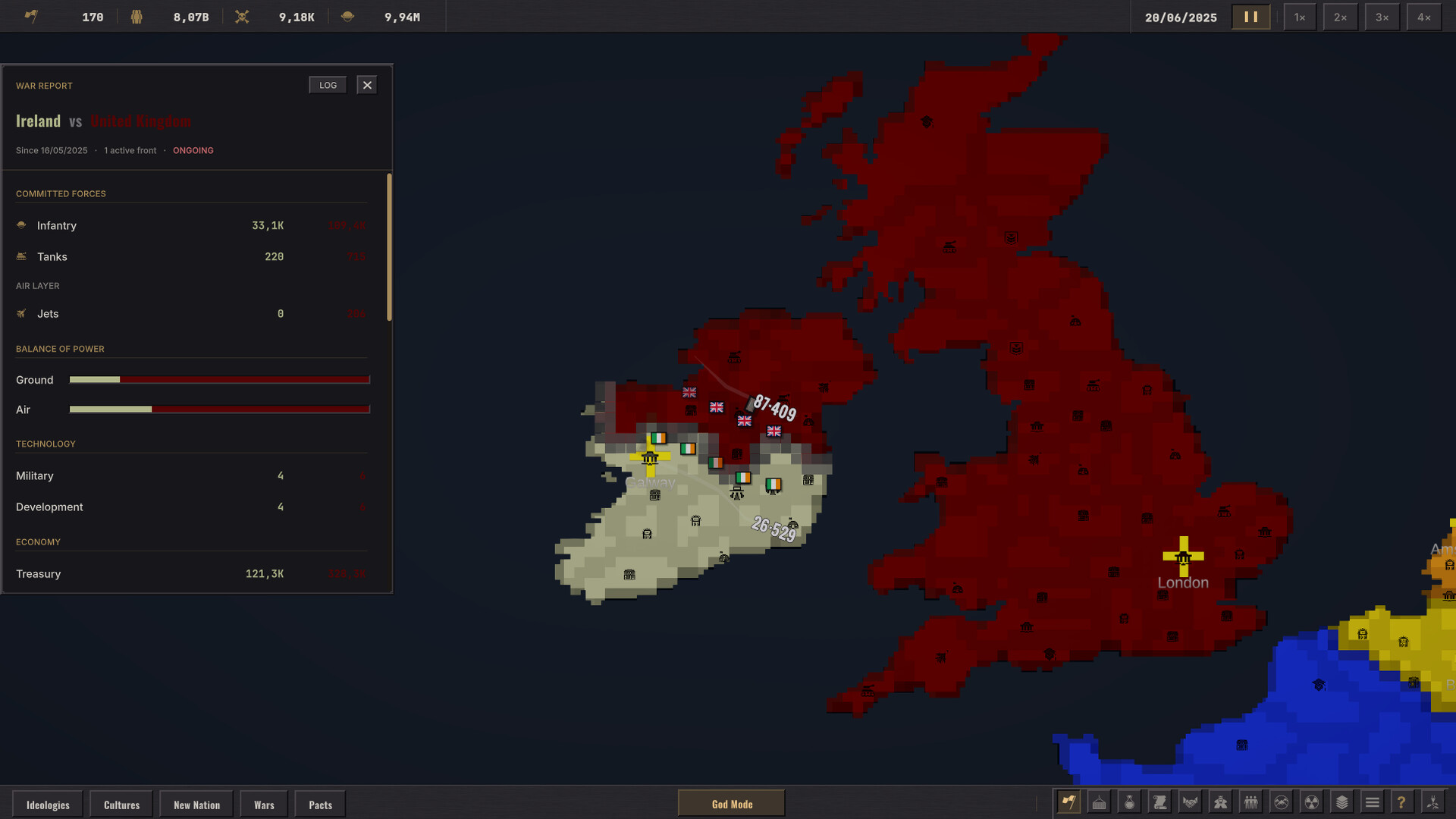Select the Galway capital marker

(650, 457)
